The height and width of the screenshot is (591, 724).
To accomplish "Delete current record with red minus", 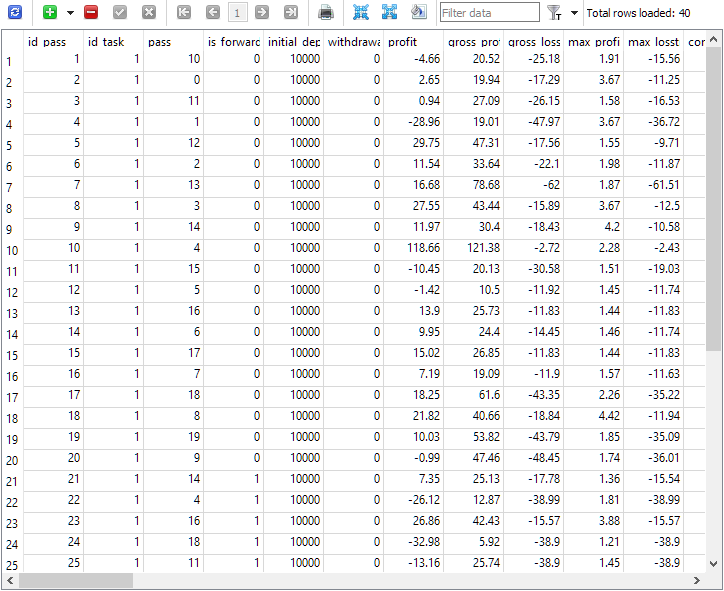I will (91, 12).
